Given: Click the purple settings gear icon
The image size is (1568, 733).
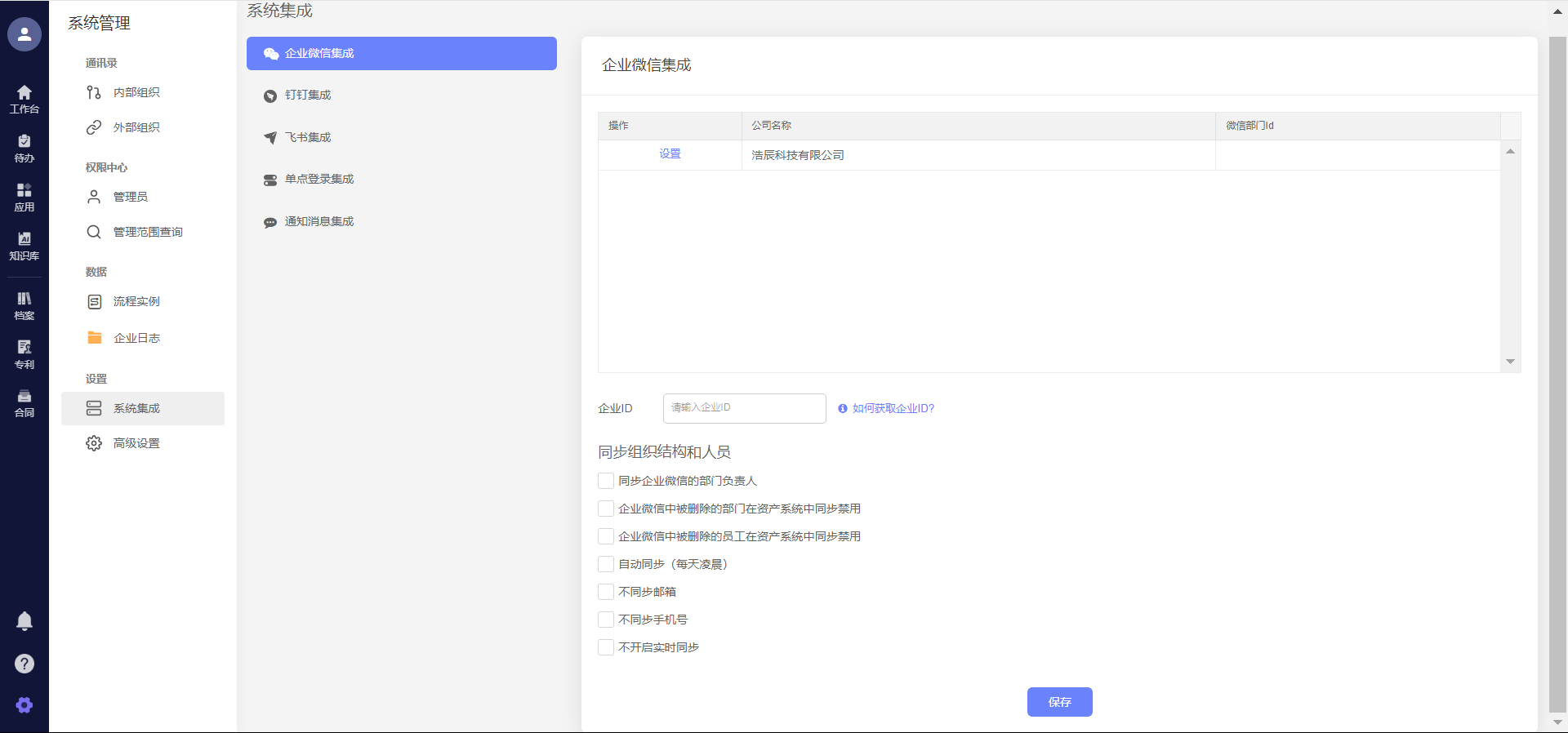Looking at the screenshot, I should tap(24, 705).
